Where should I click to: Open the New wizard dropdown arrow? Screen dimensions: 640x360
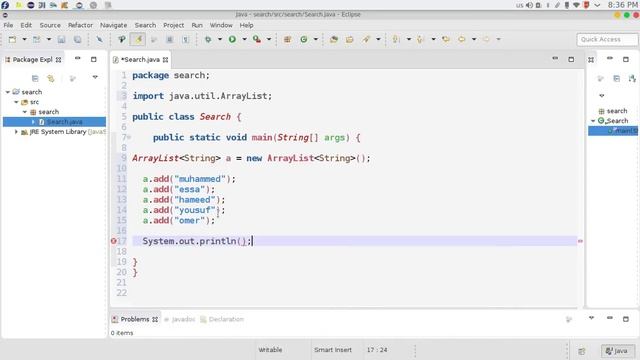pyautogui.click(x=24, y=39)
